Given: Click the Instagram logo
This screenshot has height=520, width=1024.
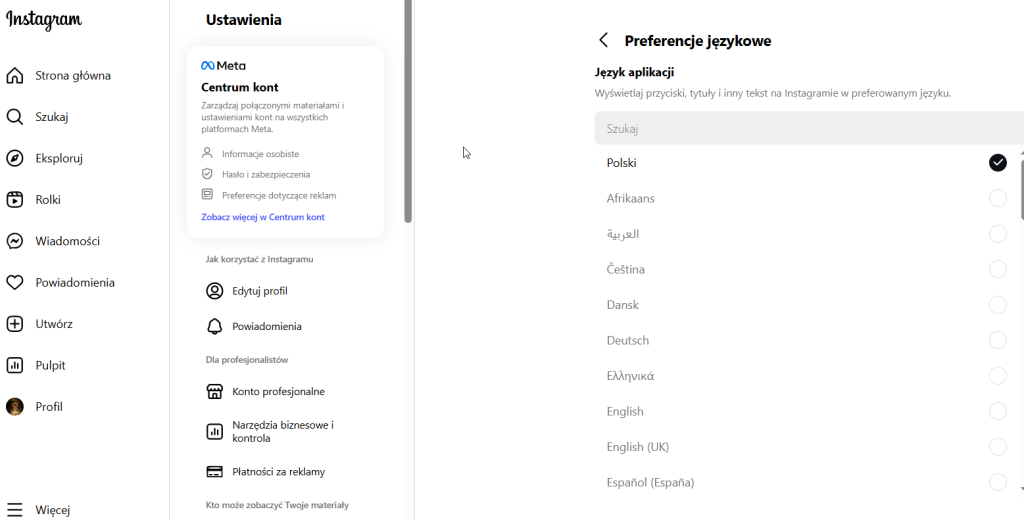Looking at the screenshot, I should pos(44,21).
